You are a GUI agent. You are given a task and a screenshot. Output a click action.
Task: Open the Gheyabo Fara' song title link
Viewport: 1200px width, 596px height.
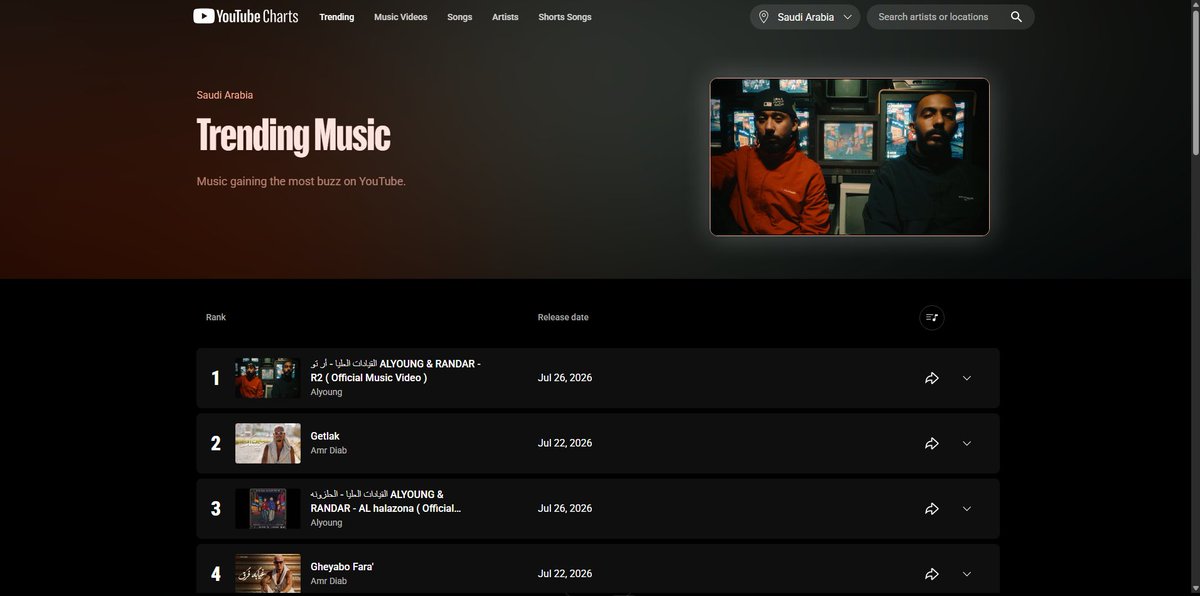(x=342, y=567)
